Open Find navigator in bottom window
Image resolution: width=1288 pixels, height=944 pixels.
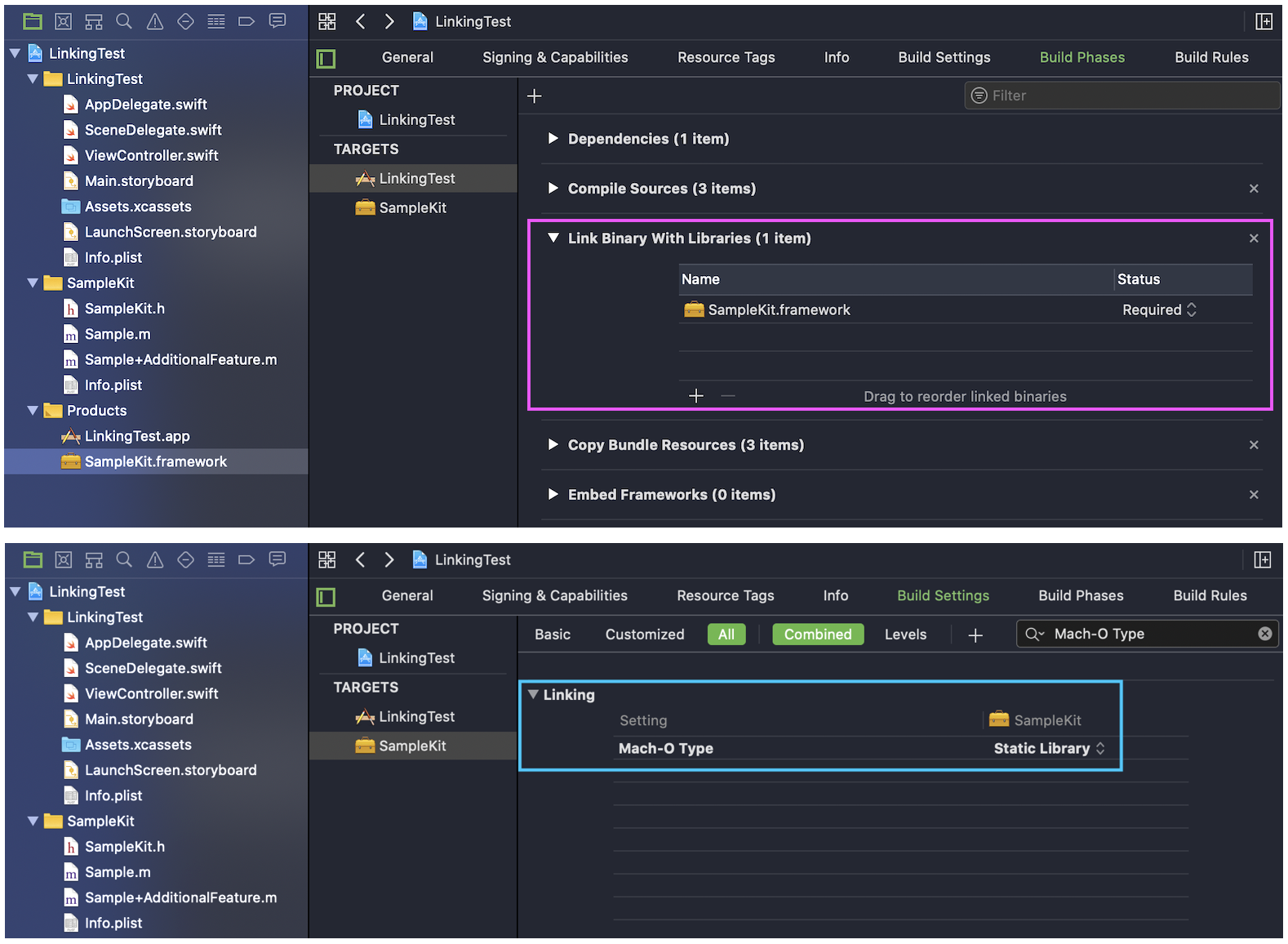124,559
